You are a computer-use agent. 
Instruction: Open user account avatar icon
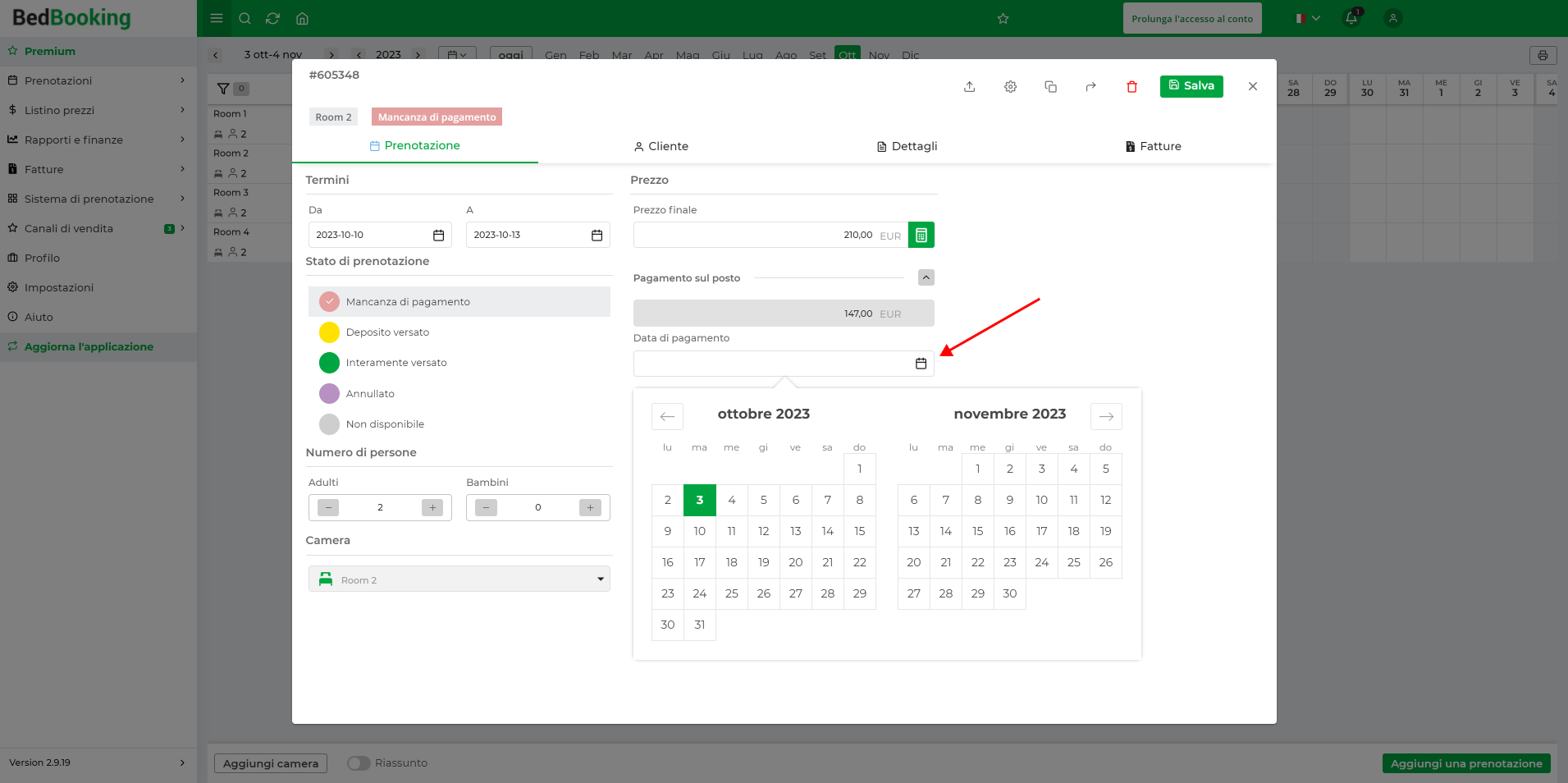pyautogui.click(x=1392, y=18)
